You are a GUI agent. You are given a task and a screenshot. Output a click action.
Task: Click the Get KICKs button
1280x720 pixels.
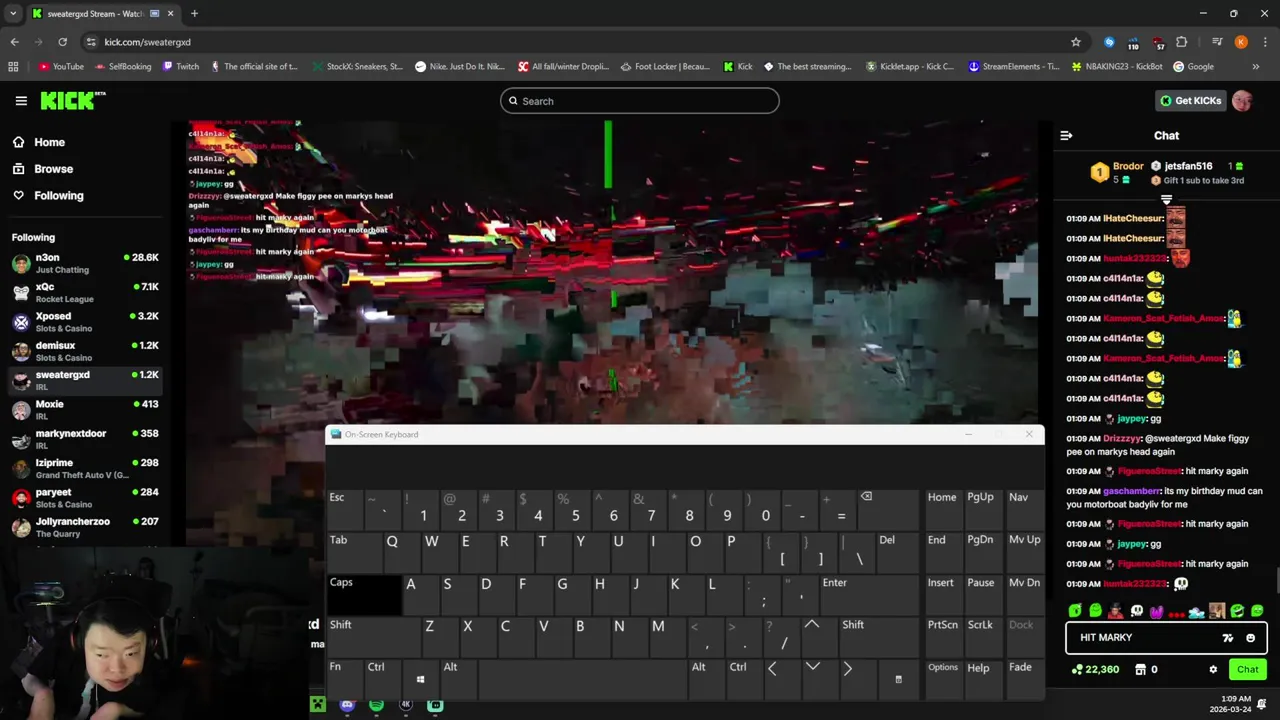[x=1190, y=101]
